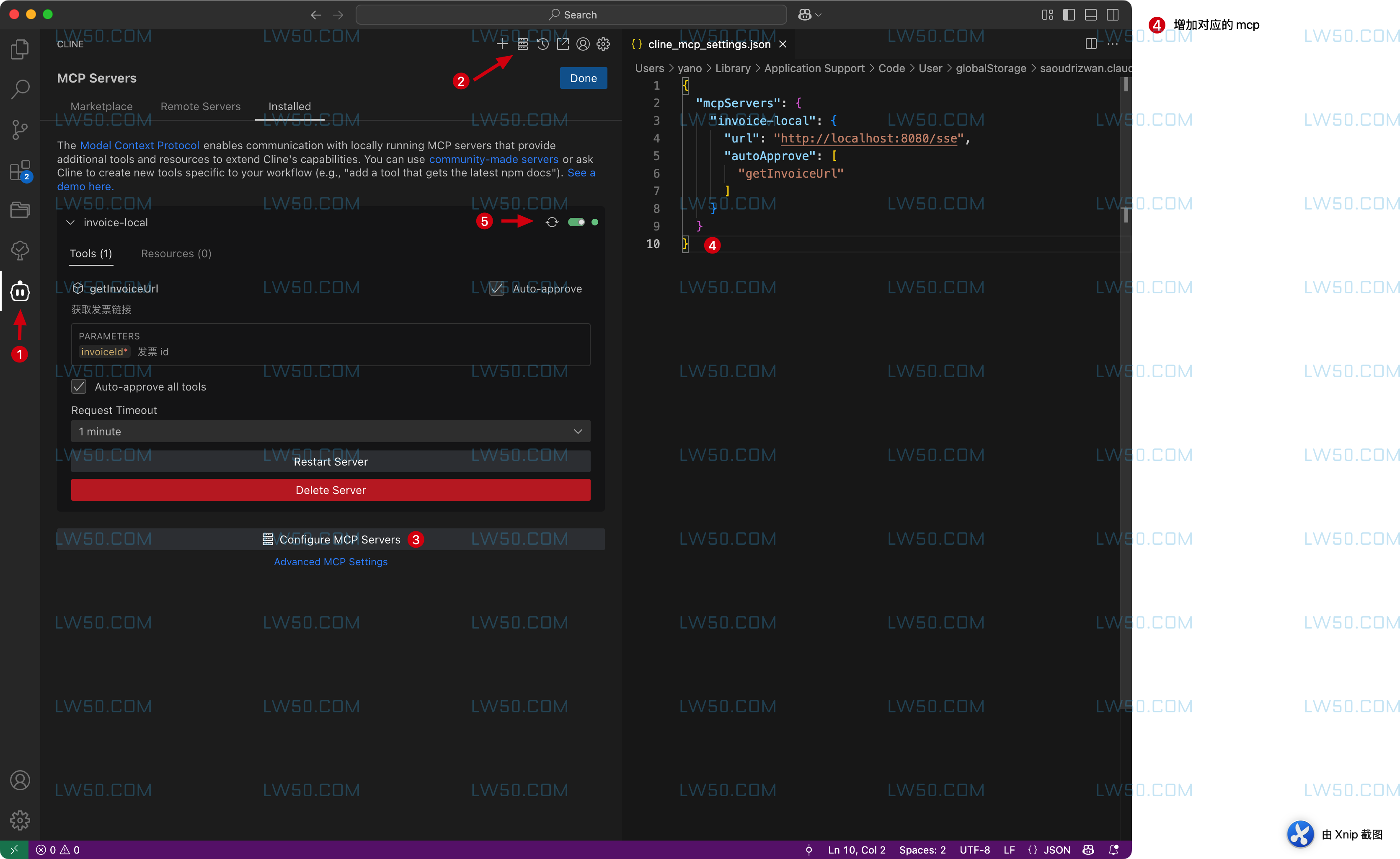
Task: Toggle the invoice-local server switch
Action: tap(576, 222)
